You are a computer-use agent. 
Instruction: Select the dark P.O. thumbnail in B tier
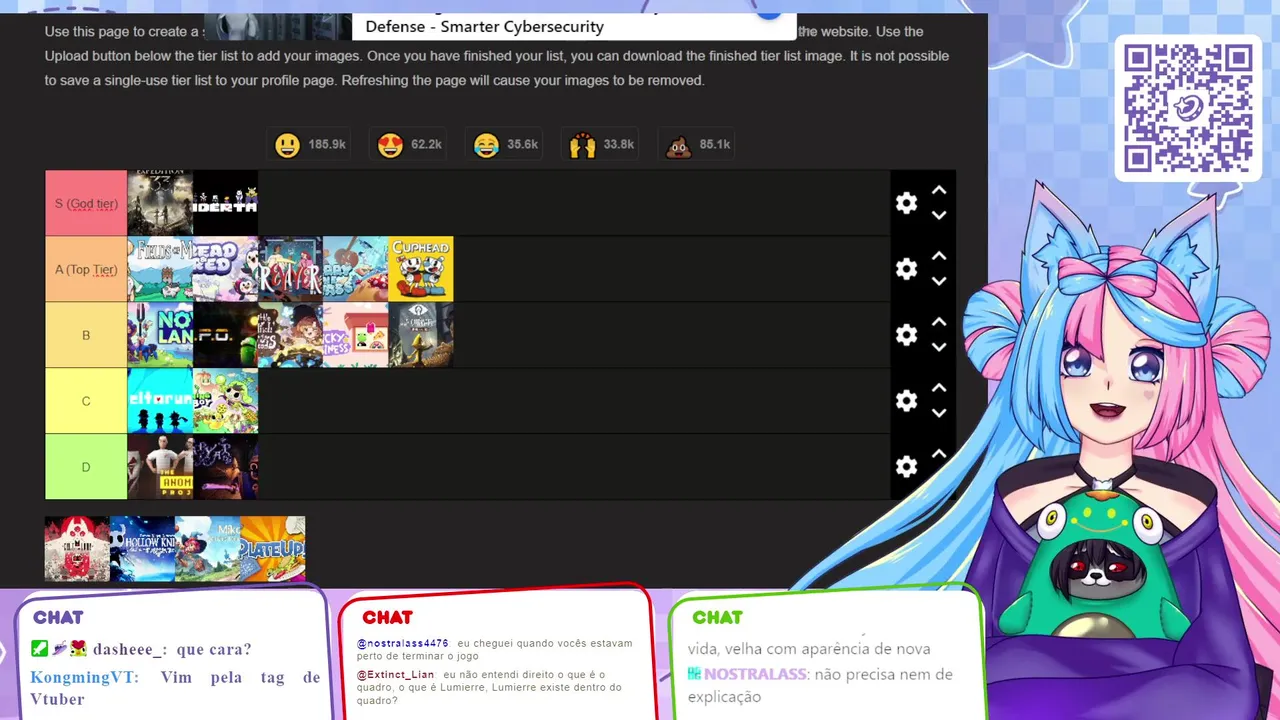[225, 335]
